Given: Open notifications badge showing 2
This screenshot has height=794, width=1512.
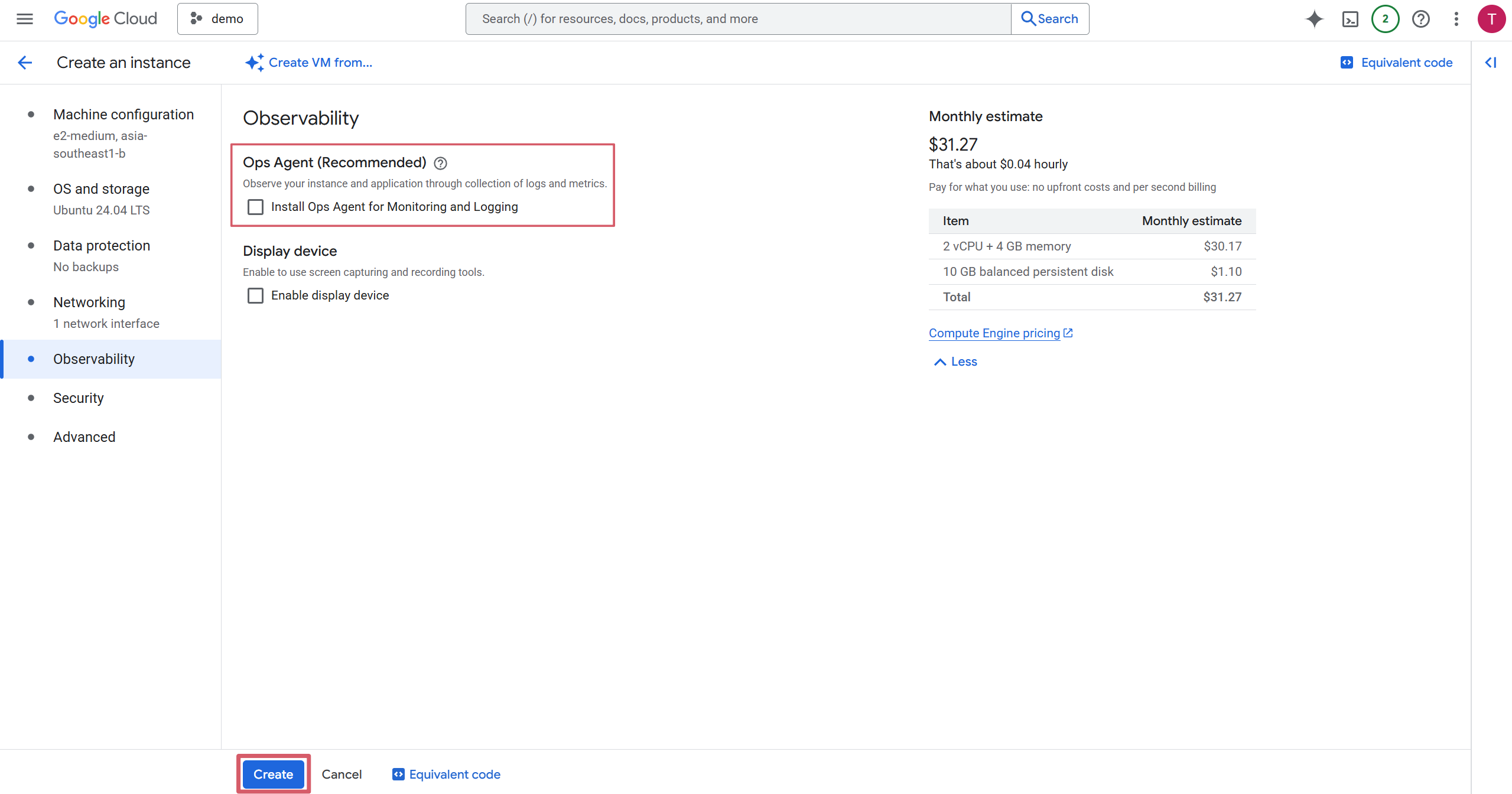Looking at the screenshot, I should click(1385, 19).
